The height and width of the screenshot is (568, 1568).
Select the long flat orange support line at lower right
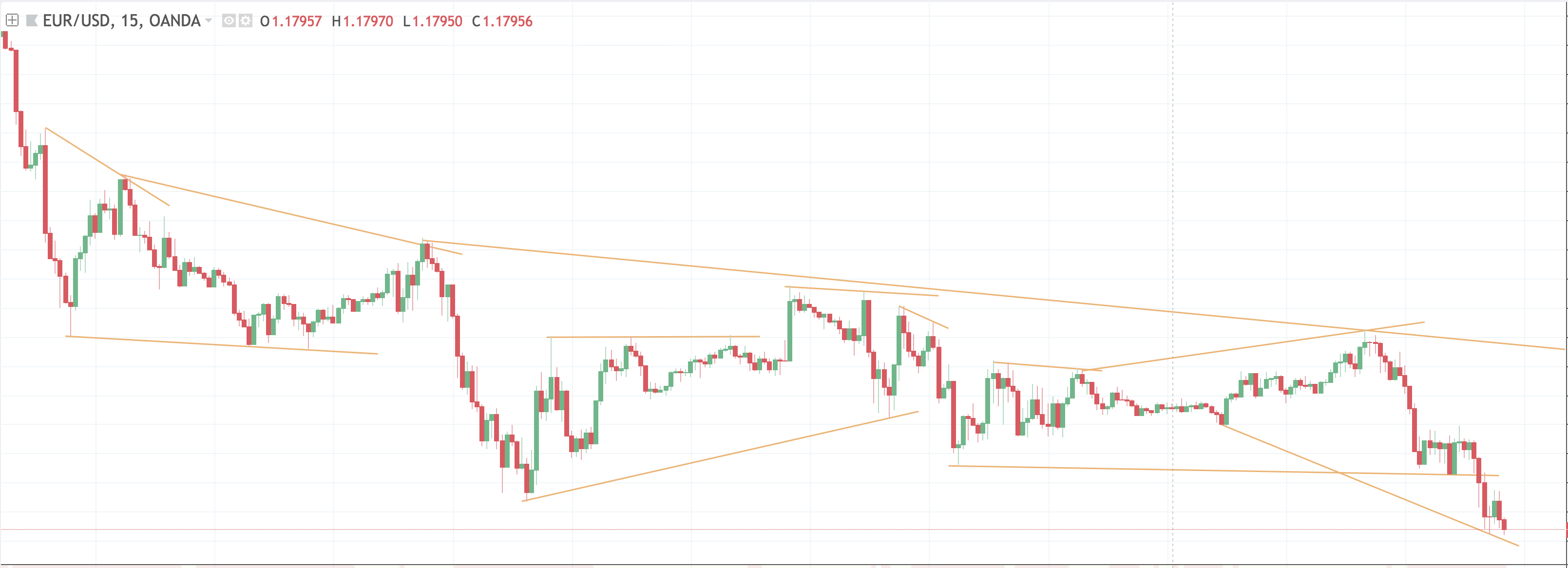click(x=1224, y=471)
